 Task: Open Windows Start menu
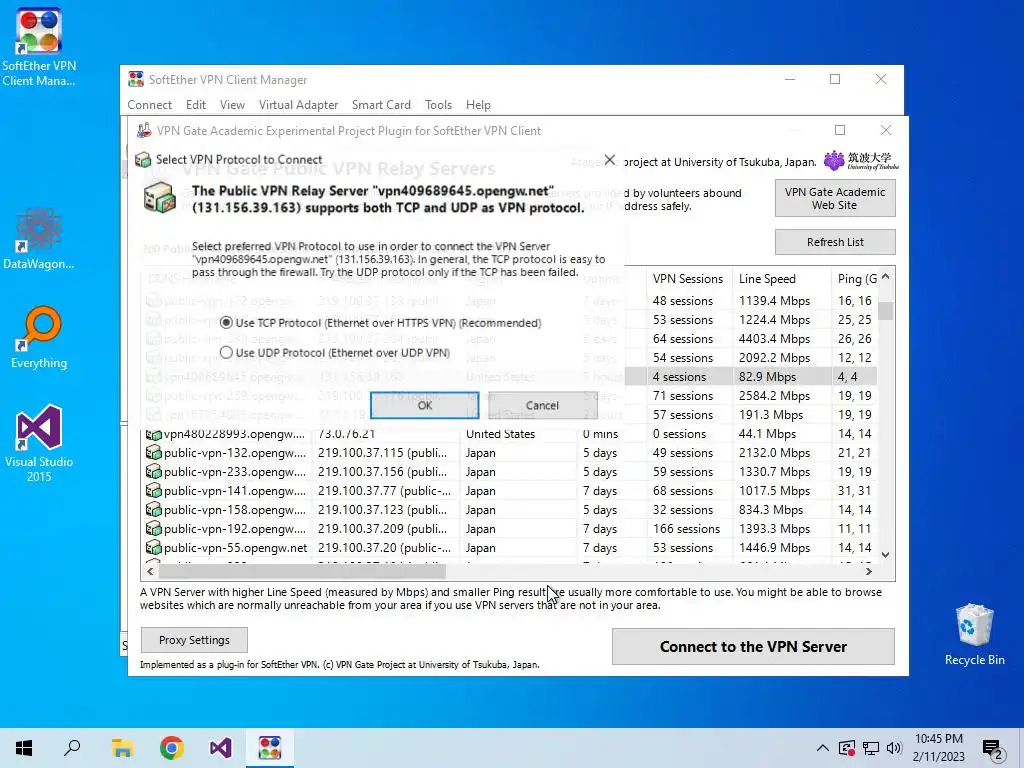[x=24, y=748]
